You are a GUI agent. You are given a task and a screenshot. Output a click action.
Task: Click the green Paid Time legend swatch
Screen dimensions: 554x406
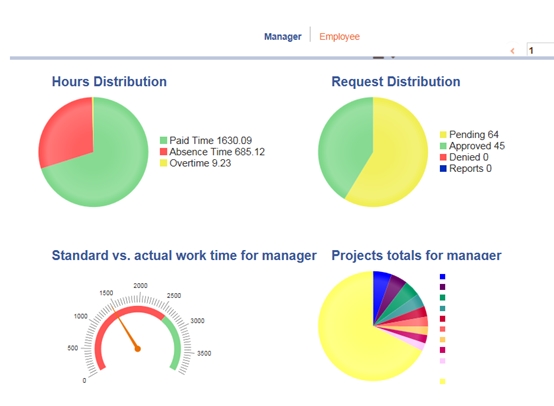(x=163, y=140)
